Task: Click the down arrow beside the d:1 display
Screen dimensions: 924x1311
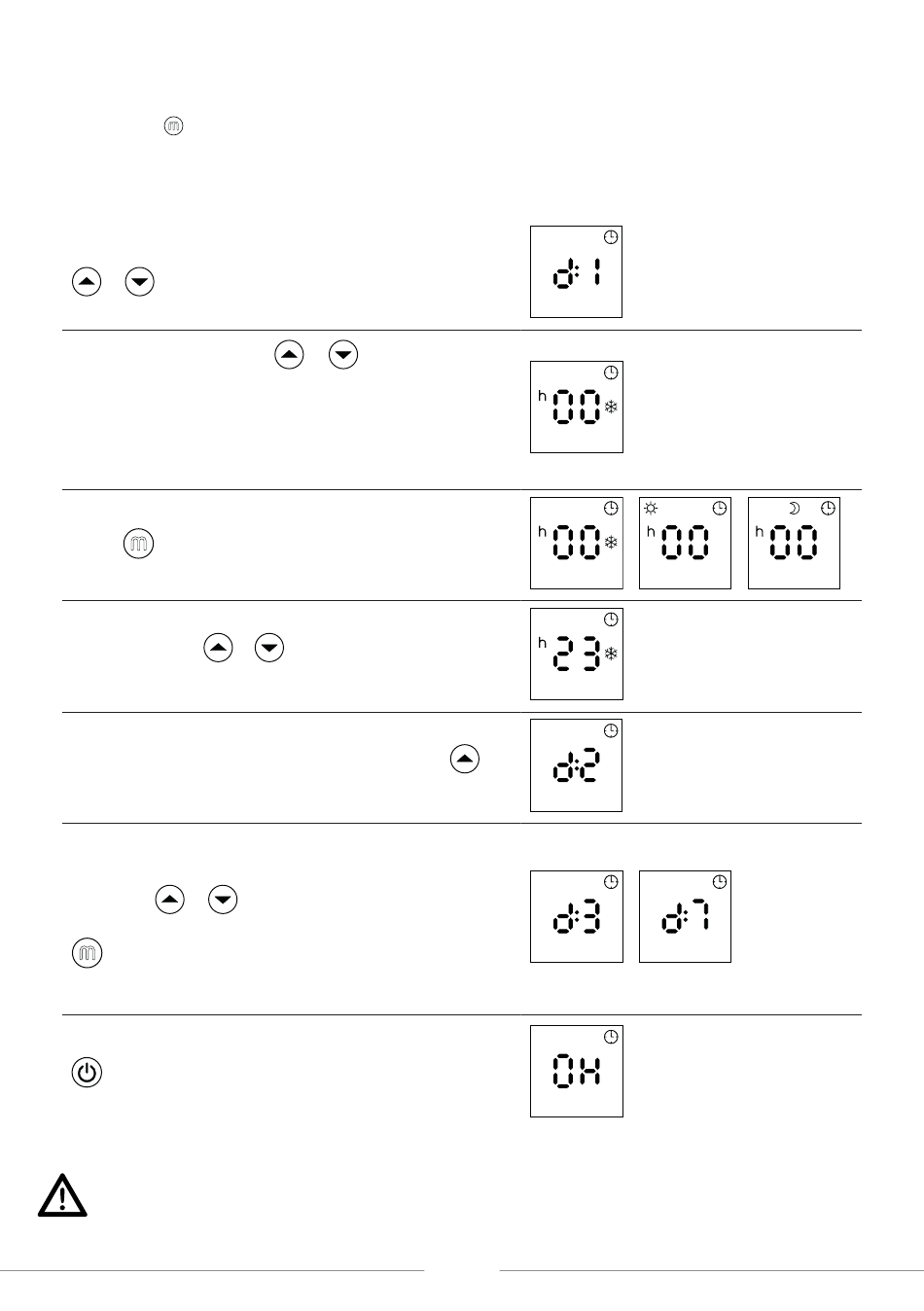Action: (140, 282)
